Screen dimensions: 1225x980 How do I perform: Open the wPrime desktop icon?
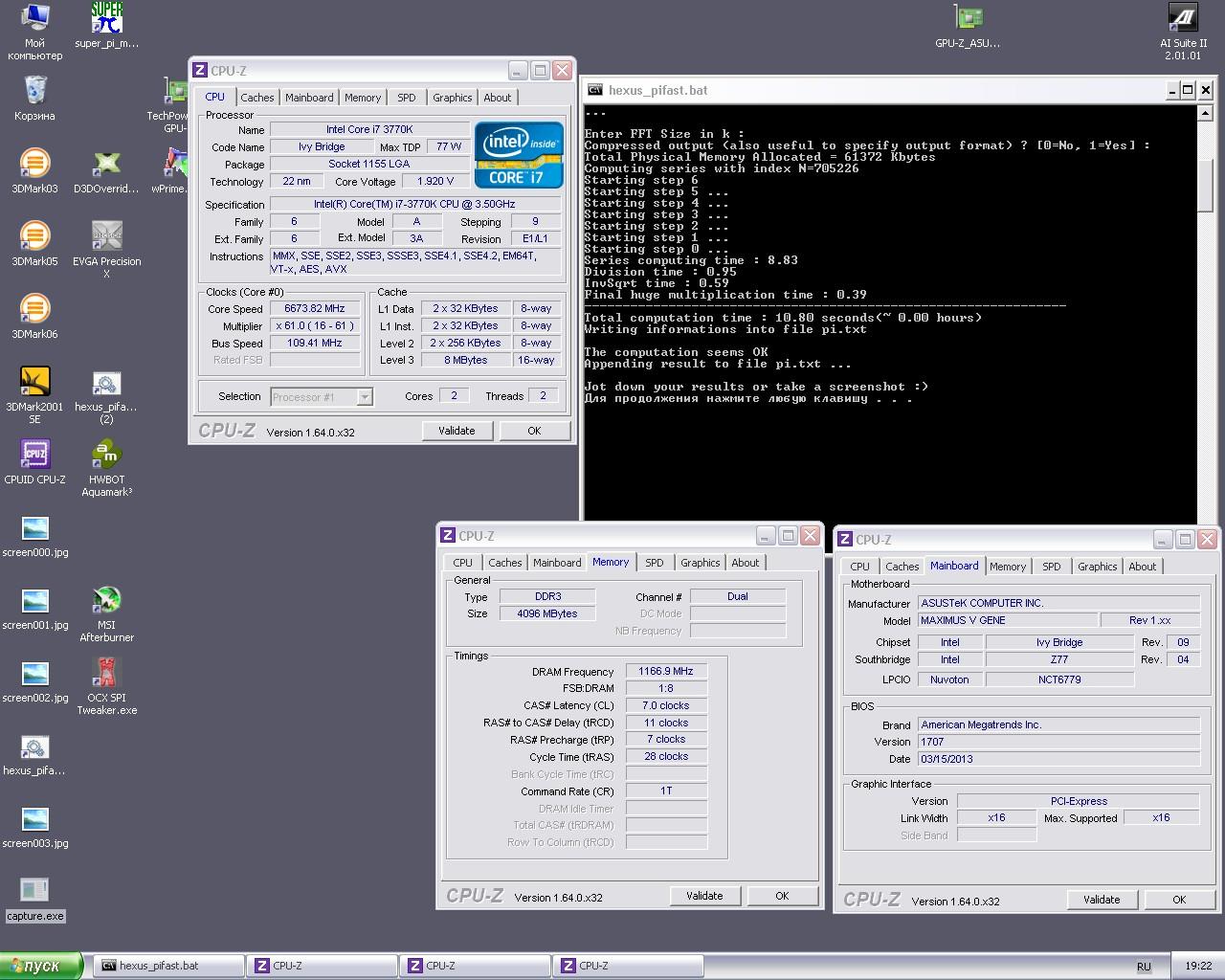coord(173,170)
